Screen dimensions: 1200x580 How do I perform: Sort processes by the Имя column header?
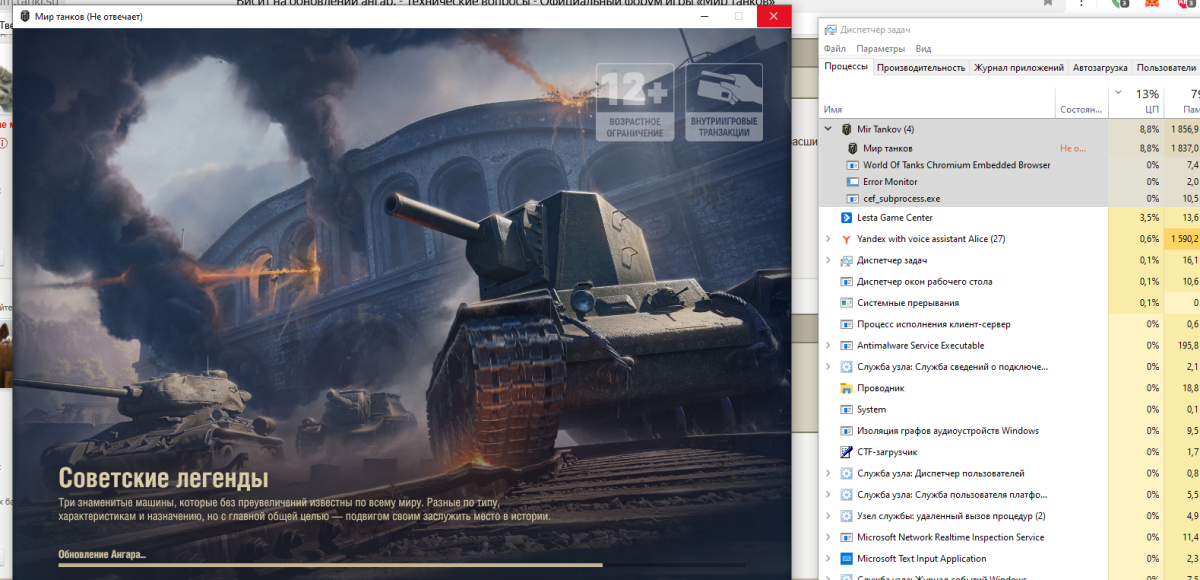tap(834, 108)
